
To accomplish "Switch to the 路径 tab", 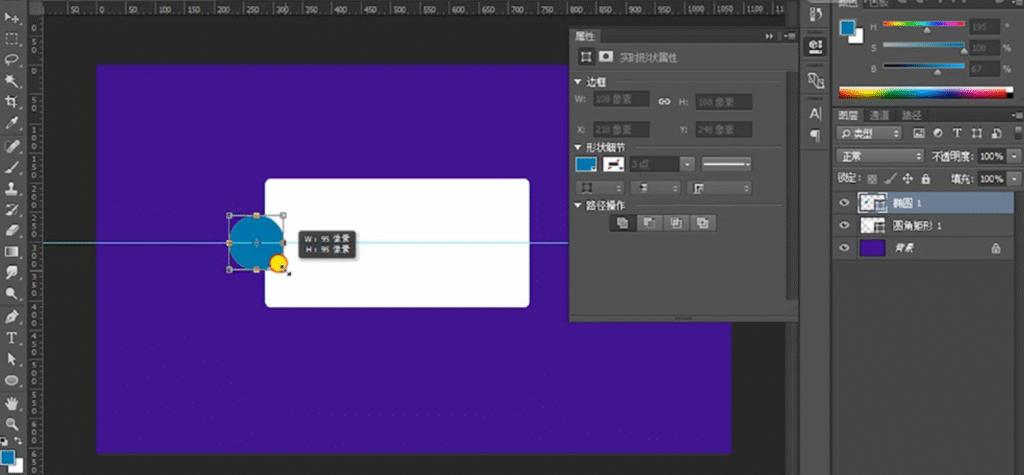I will (x=911, y=115).
